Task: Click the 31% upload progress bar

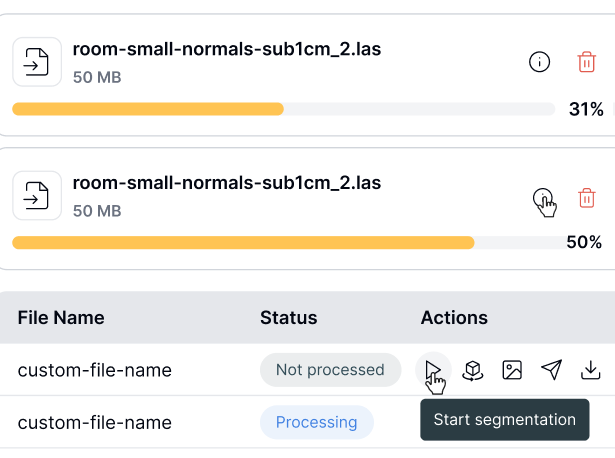Action: click(283, 108)
